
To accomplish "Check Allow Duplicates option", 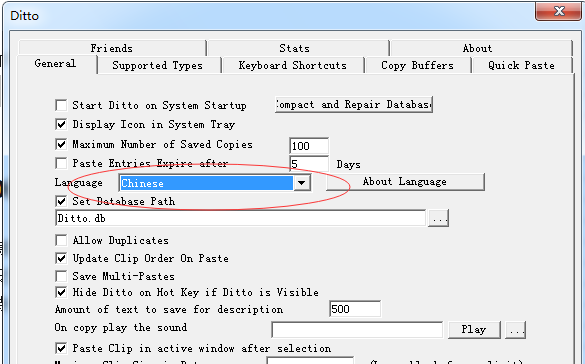I will (61, 240).
